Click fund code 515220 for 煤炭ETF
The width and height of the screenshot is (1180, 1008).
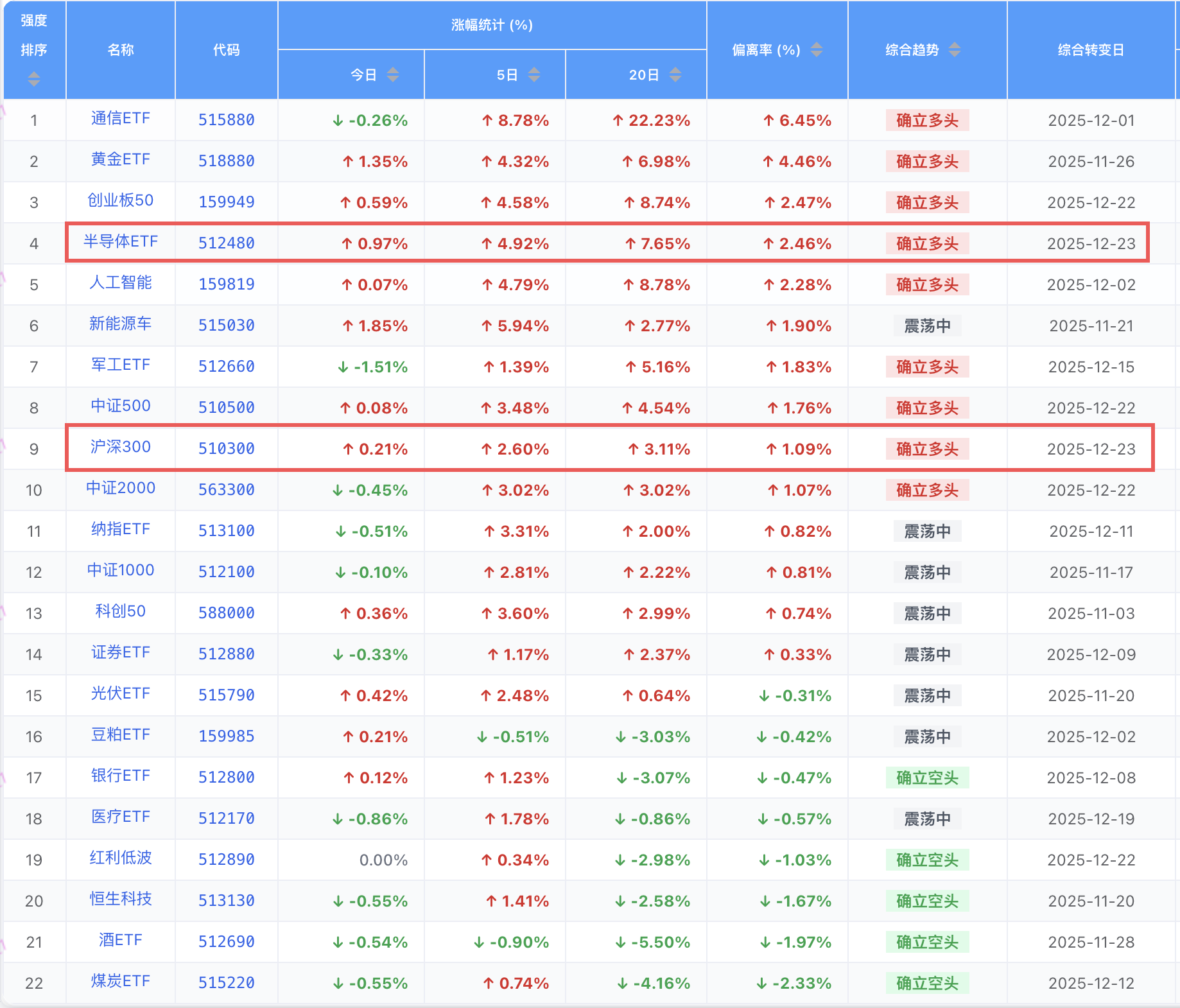click(x=226, y=983)
